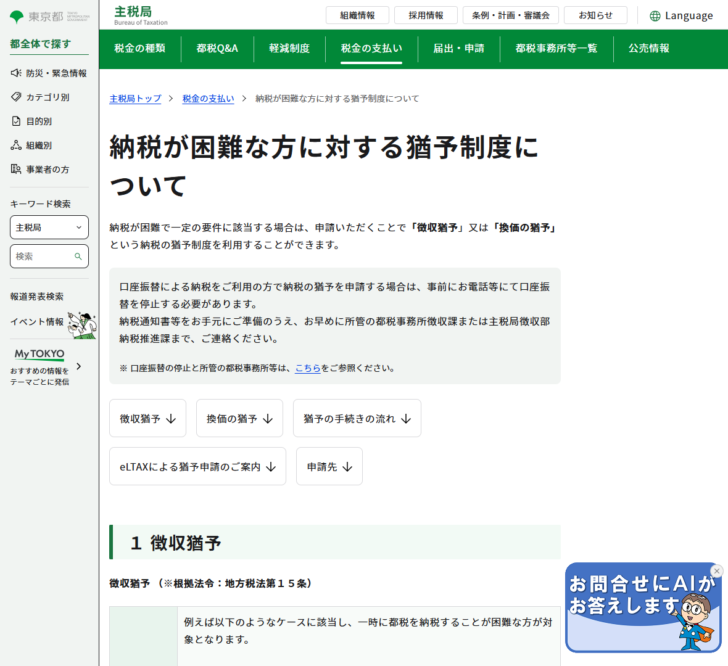
Task: Click down arrow on 猶予の手続きの流れ button
Action: point(406,419)
